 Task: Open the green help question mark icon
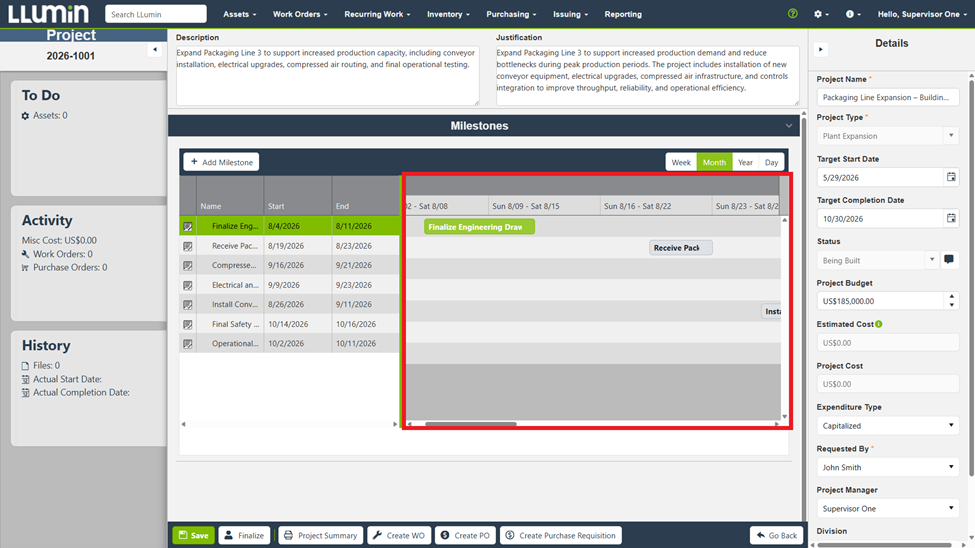(792, 14)
